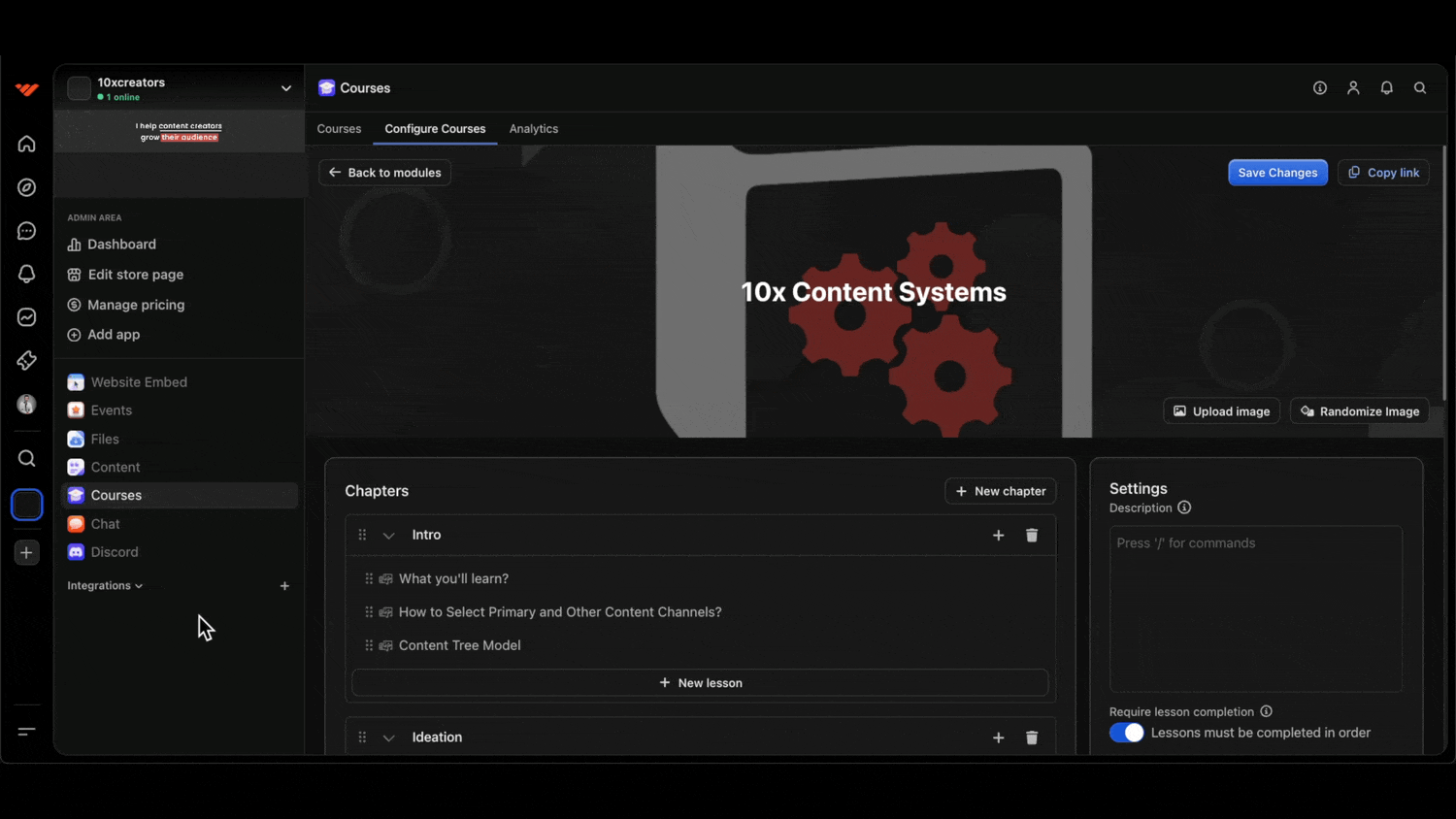Viewport: 1456px width, 819px height.
Task: Click the Require lesson completion info icon
Action: [x=1266, y=711]
